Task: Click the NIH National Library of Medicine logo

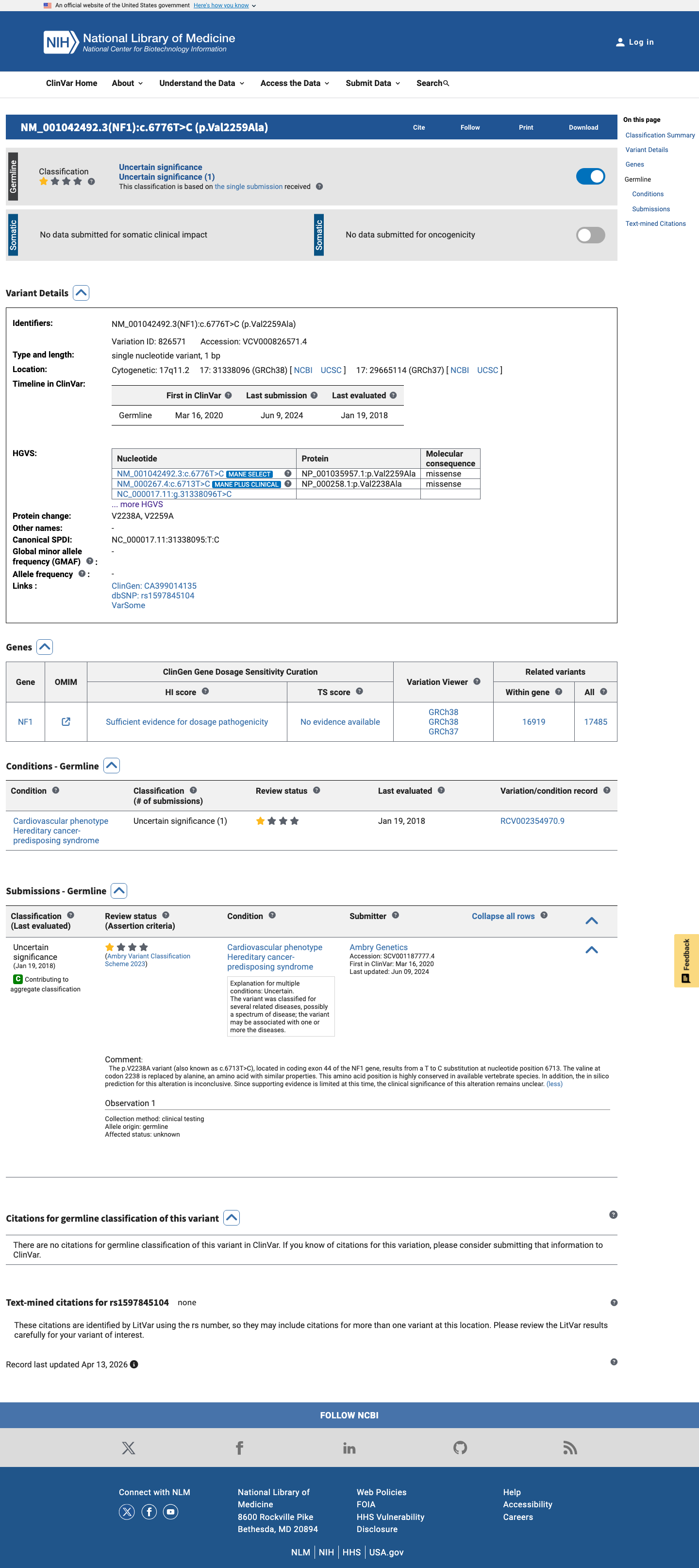Action: tap(139, 42)
